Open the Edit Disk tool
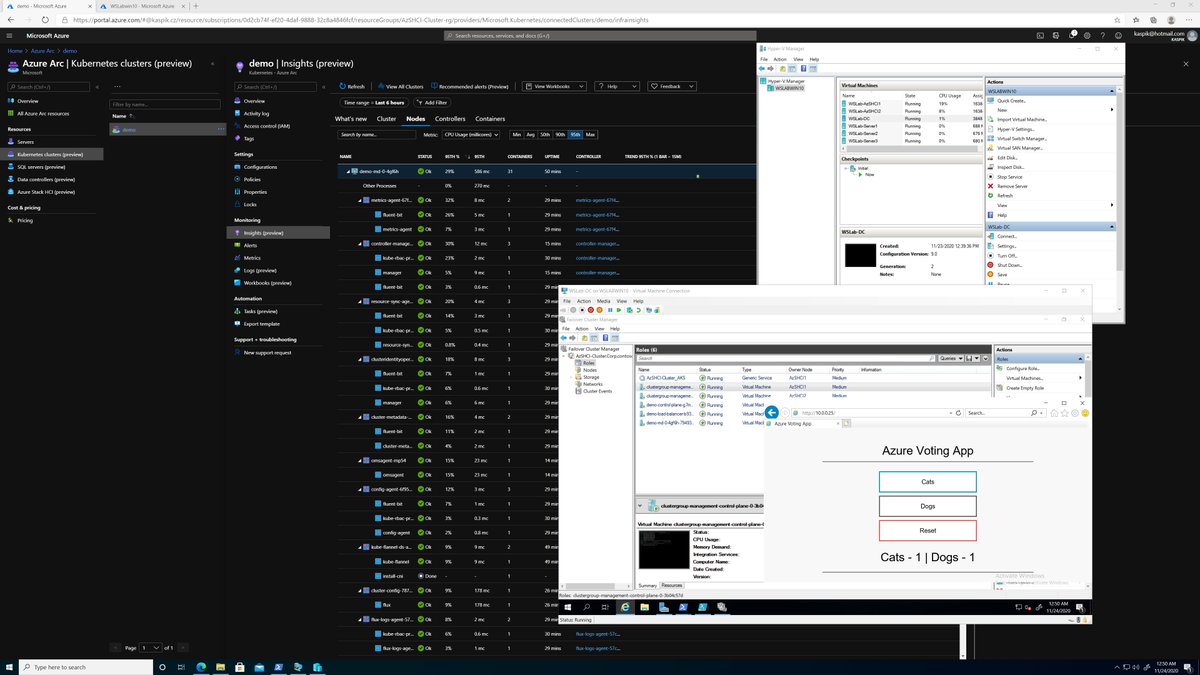The image size is (1200, 675). 1010,158
